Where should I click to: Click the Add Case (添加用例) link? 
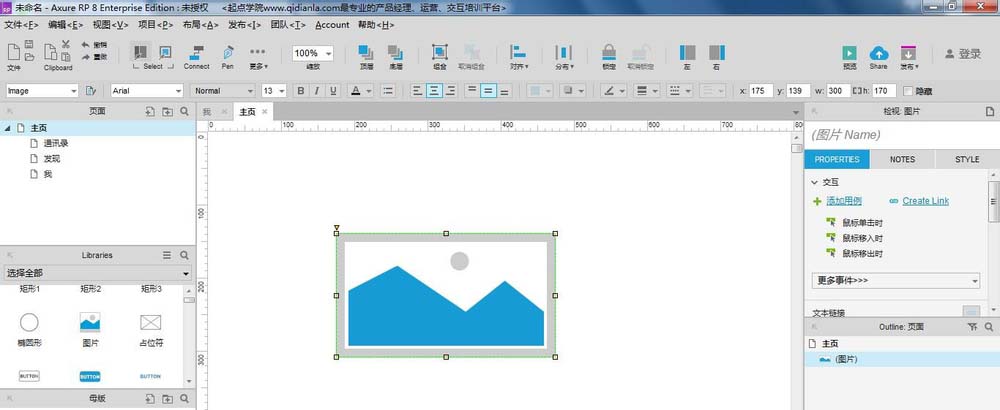(x=843, y=201)
